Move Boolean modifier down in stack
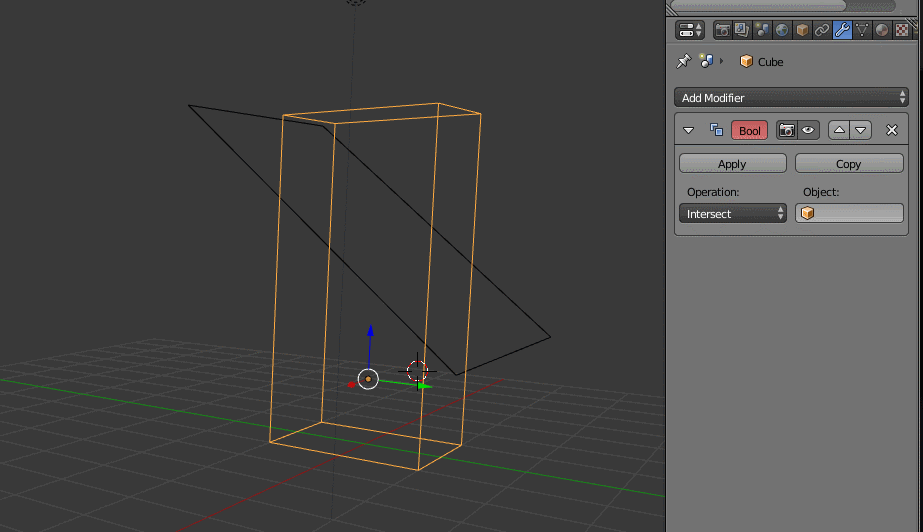The image size is (923, 532). 861,131
